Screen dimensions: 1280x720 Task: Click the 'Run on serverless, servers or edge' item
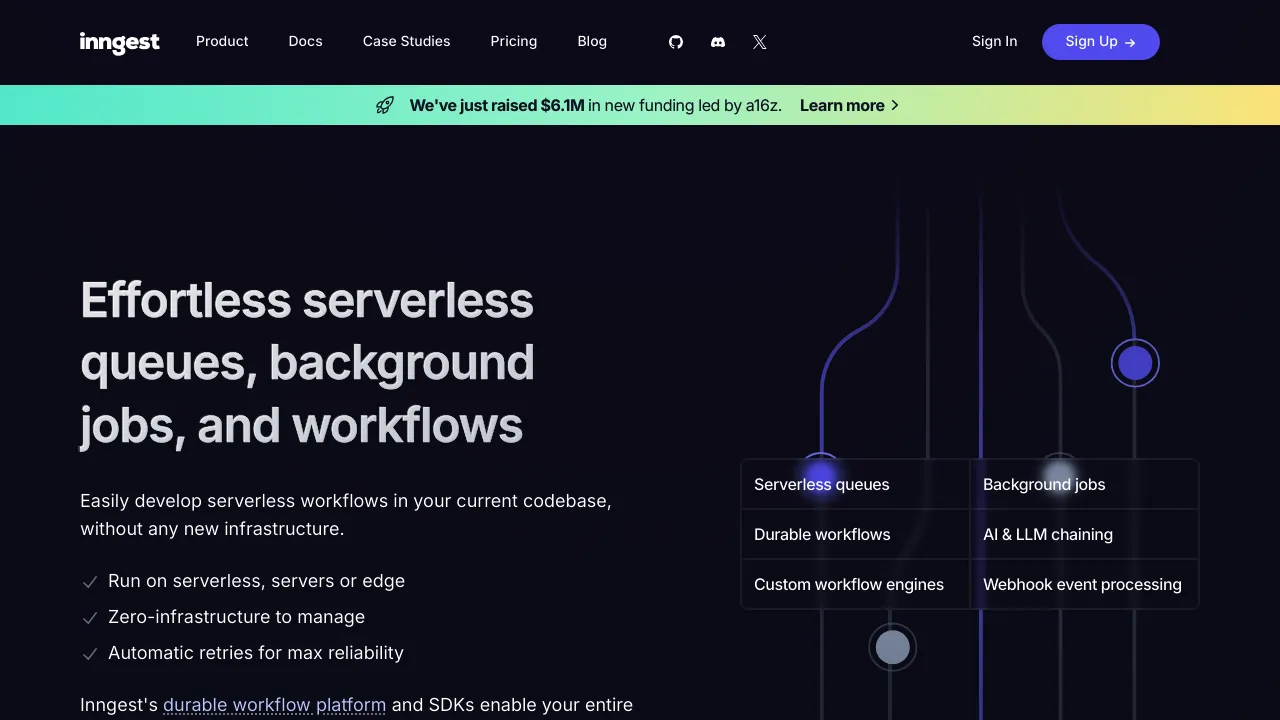coord(256,581)
